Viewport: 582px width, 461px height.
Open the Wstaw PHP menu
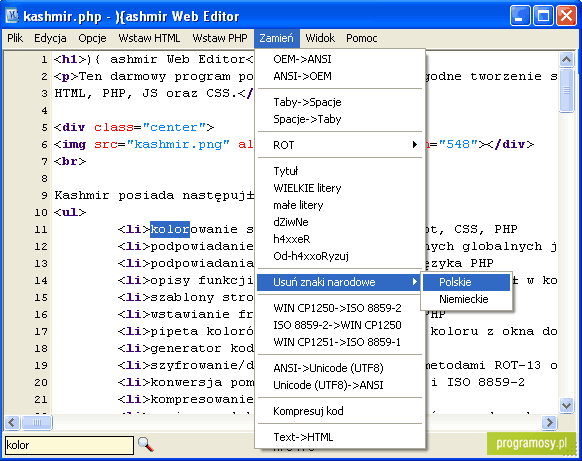(220, 38)
